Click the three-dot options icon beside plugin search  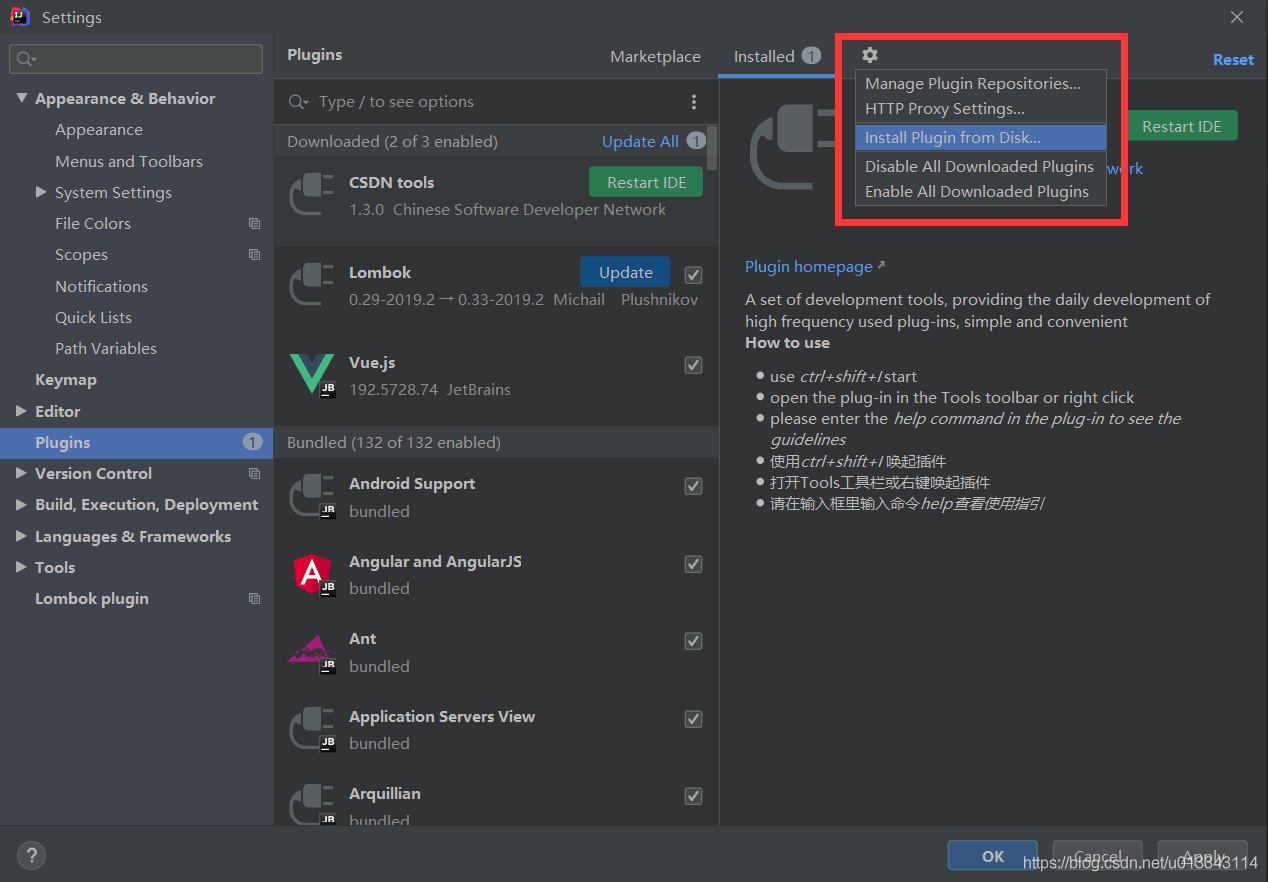click(x=694, y=102)
